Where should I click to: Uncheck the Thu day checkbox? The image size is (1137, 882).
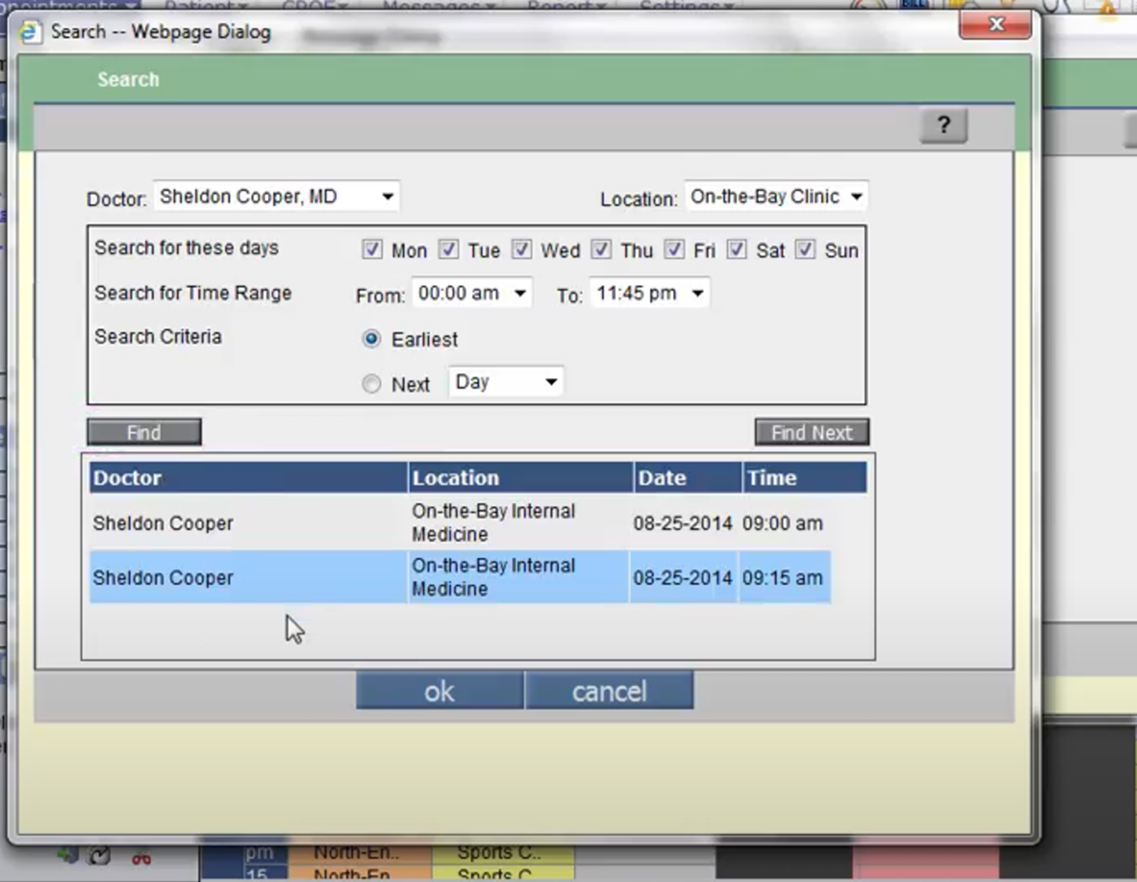(600, 250)
